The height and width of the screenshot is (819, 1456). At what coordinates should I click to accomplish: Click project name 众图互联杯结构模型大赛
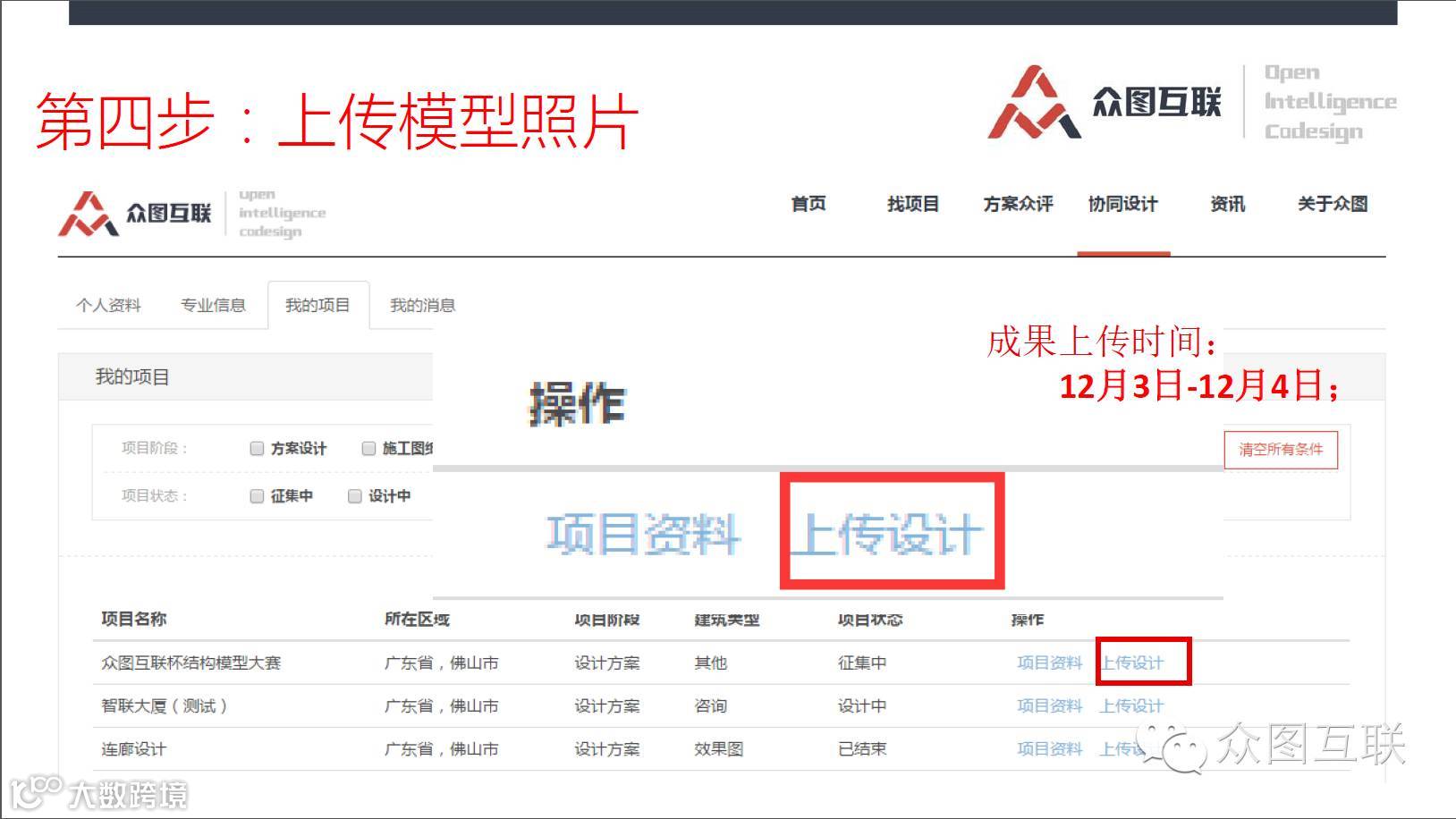pyautogui.click(x=190, y=663)
